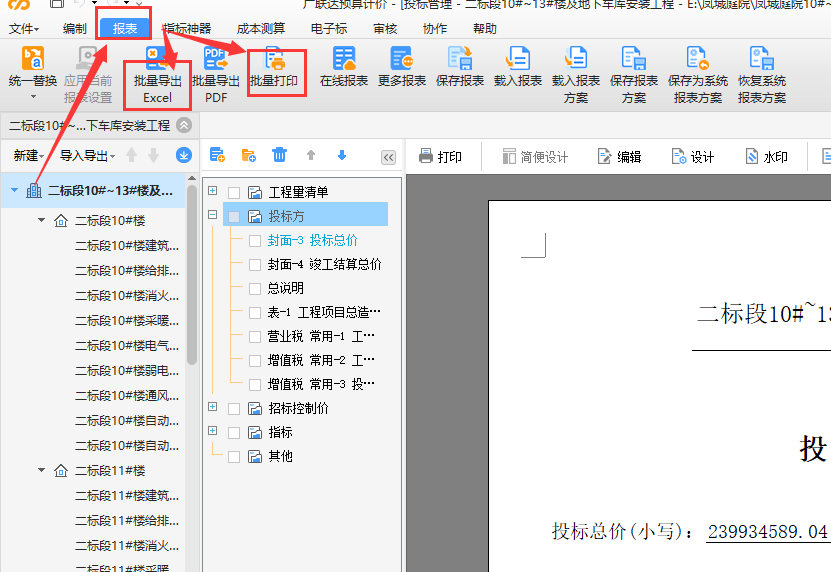The width and height of the screenshot is (831, 572).
Task: Check the 封面-3 投标总价 checkbox
Action: 255,241
